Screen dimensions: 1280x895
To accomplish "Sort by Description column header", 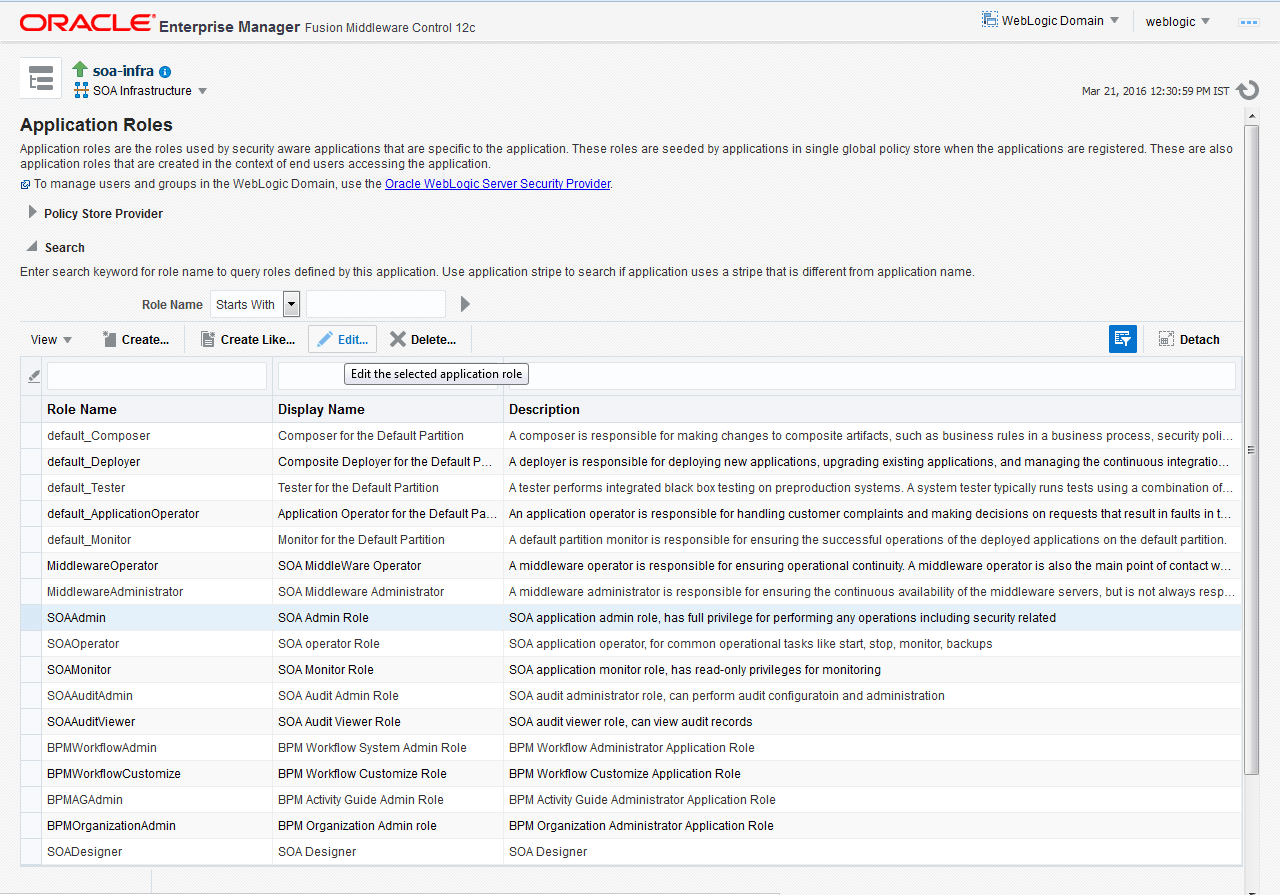I will (x=872, y=409).
